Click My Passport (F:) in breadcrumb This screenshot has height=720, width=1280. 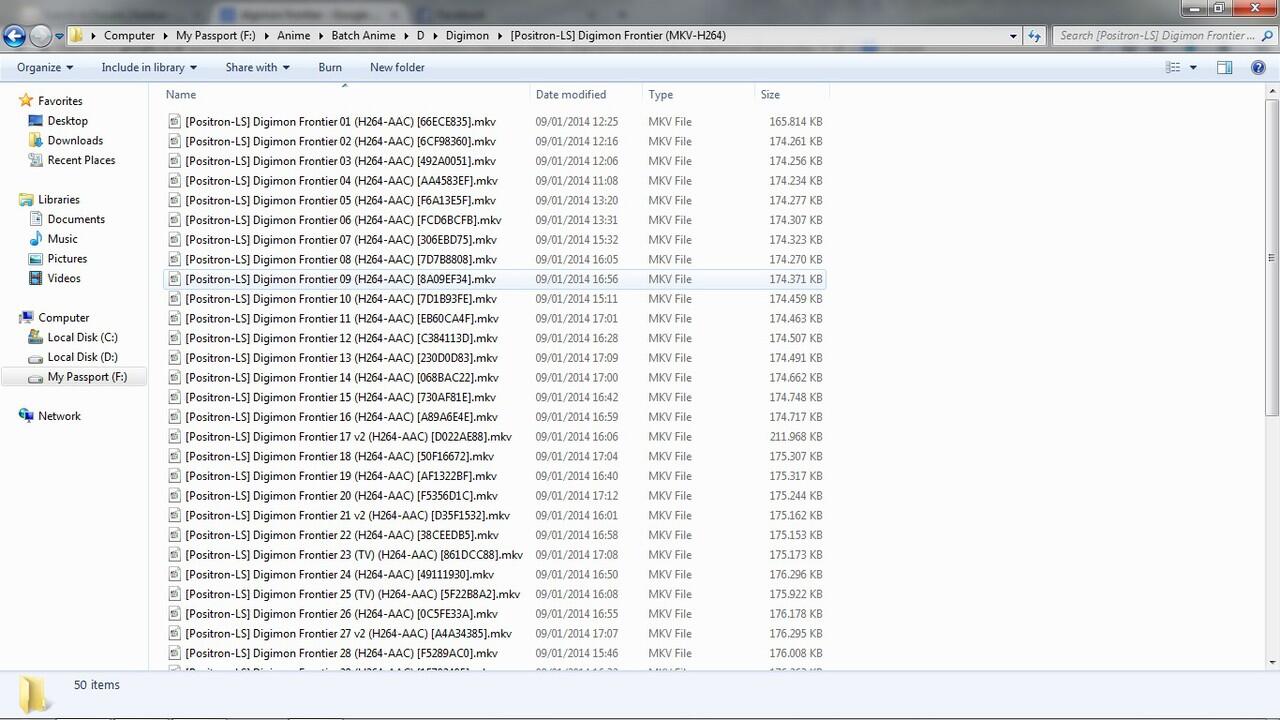[215, 36]
